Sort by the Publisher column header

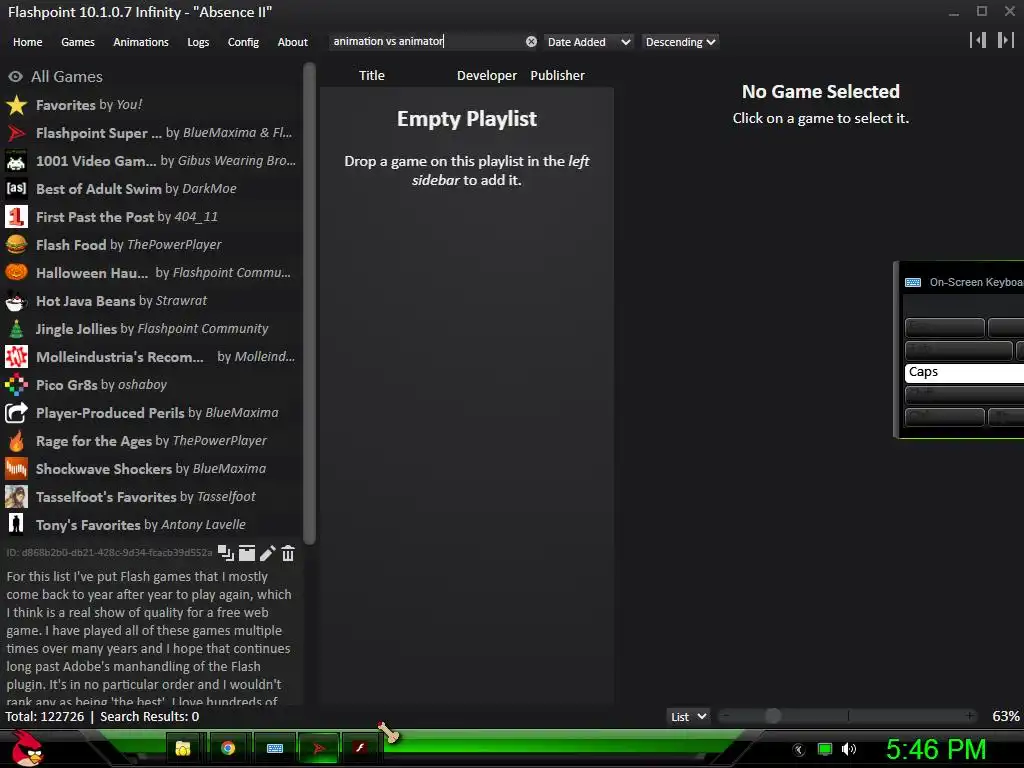pos(557,75)
